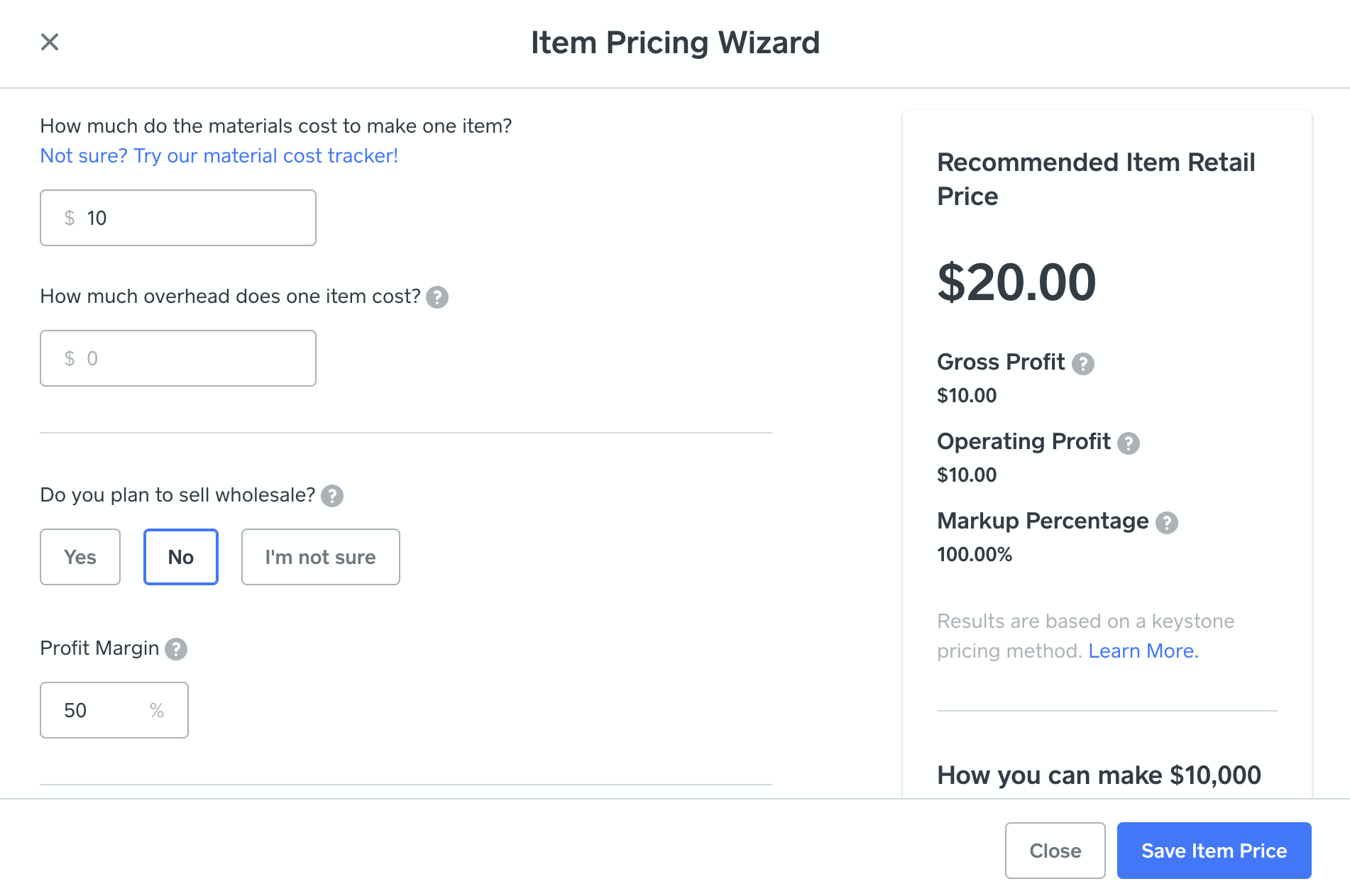Viewport: 1350px width, 896px height.
Task: Click the Close button
Action: (1055, 851)
